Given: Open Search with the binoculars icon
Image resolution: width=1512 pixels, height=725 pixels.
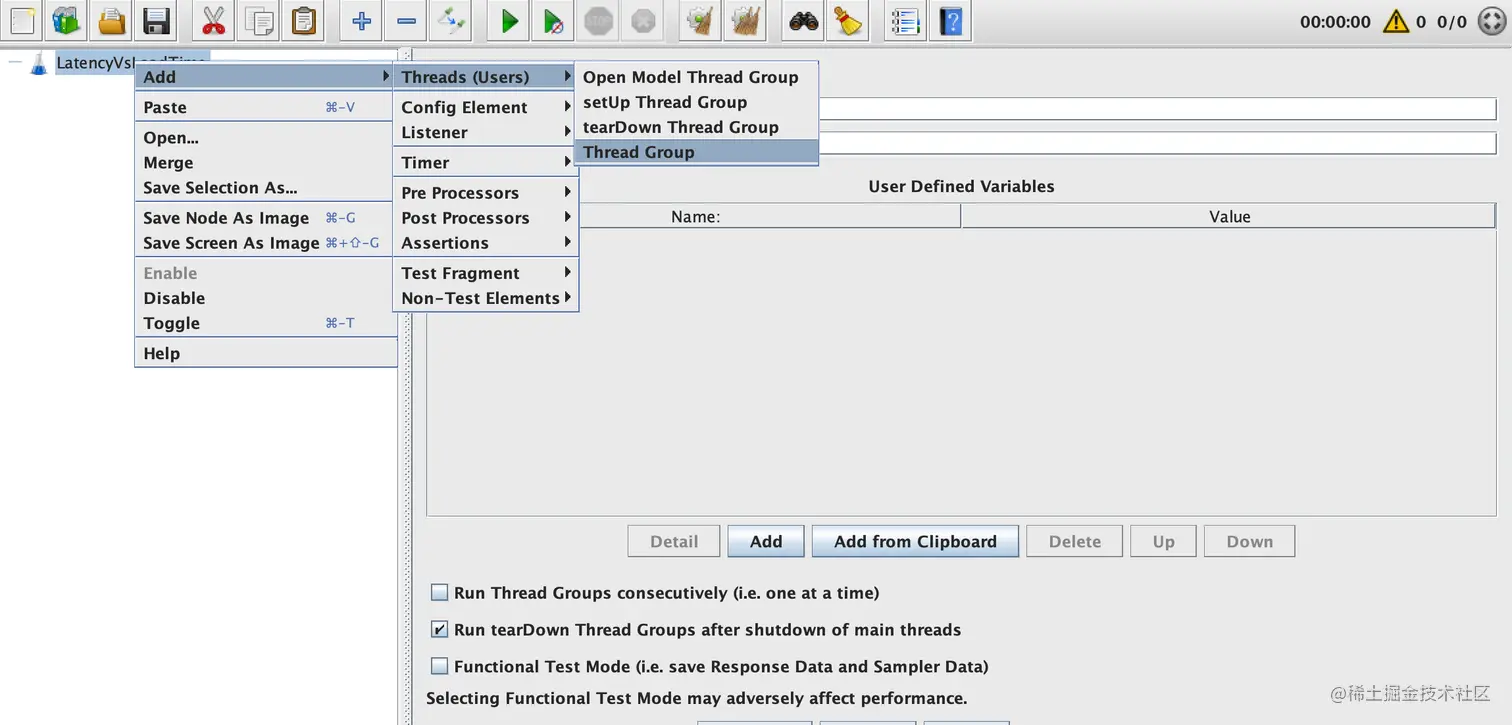Looking at the screenshot, I should click(x=804, y=20).
